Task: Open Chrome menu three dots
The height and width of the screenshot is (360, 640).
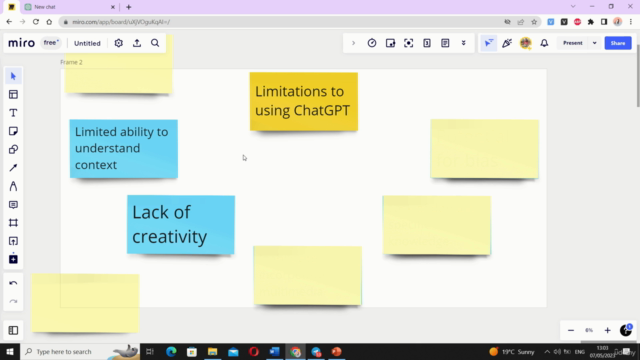Action: click(x=631, y=22)
